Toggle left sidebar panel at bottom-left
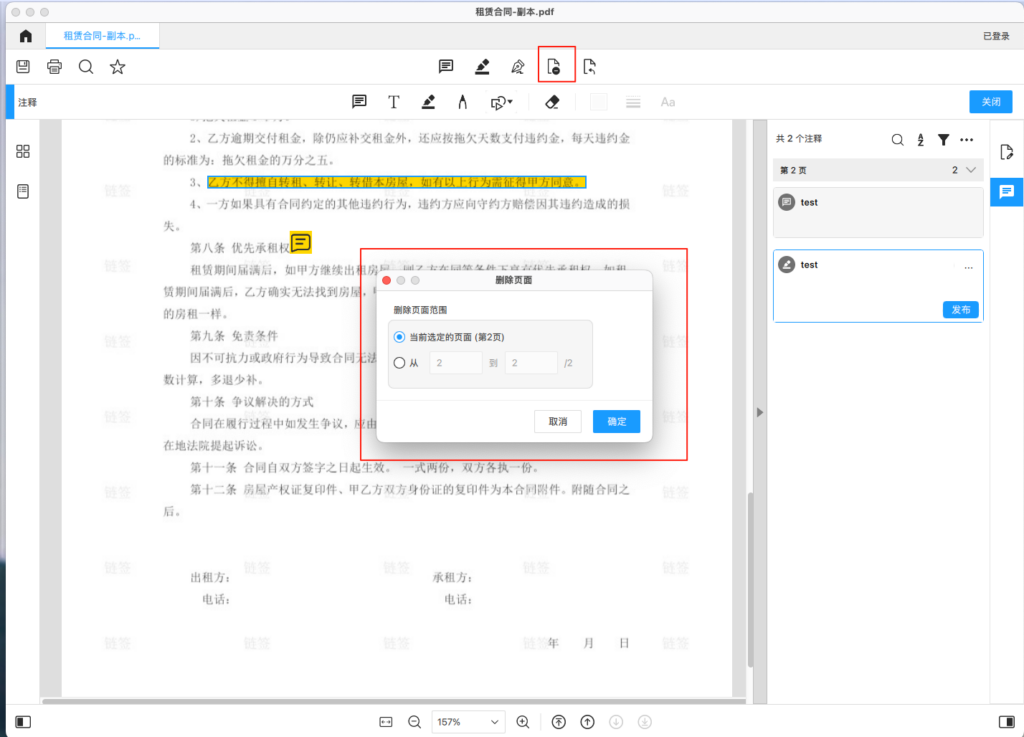 (x=22, y=722)
